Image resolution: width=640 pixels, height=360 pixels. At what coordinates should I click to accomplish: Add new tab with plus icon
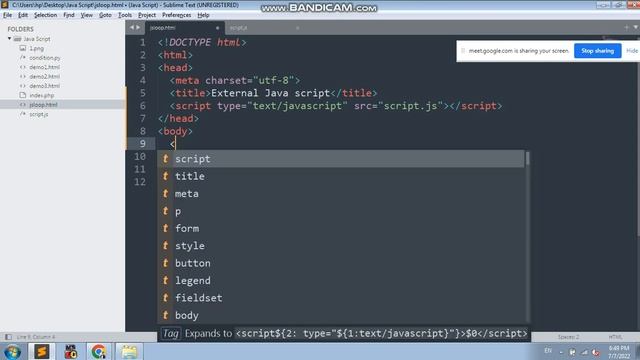[x=627, y=27]
